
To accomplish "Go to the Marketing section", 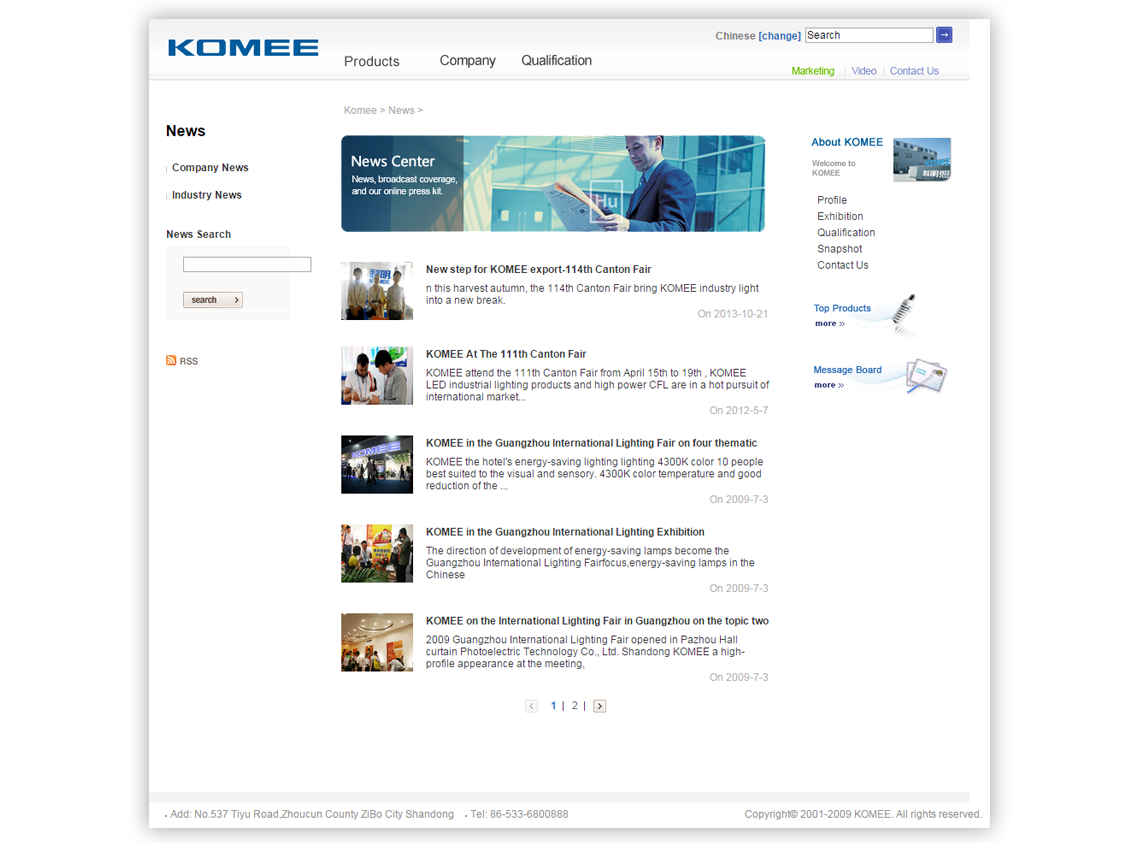I will click(x=813, y=71).
